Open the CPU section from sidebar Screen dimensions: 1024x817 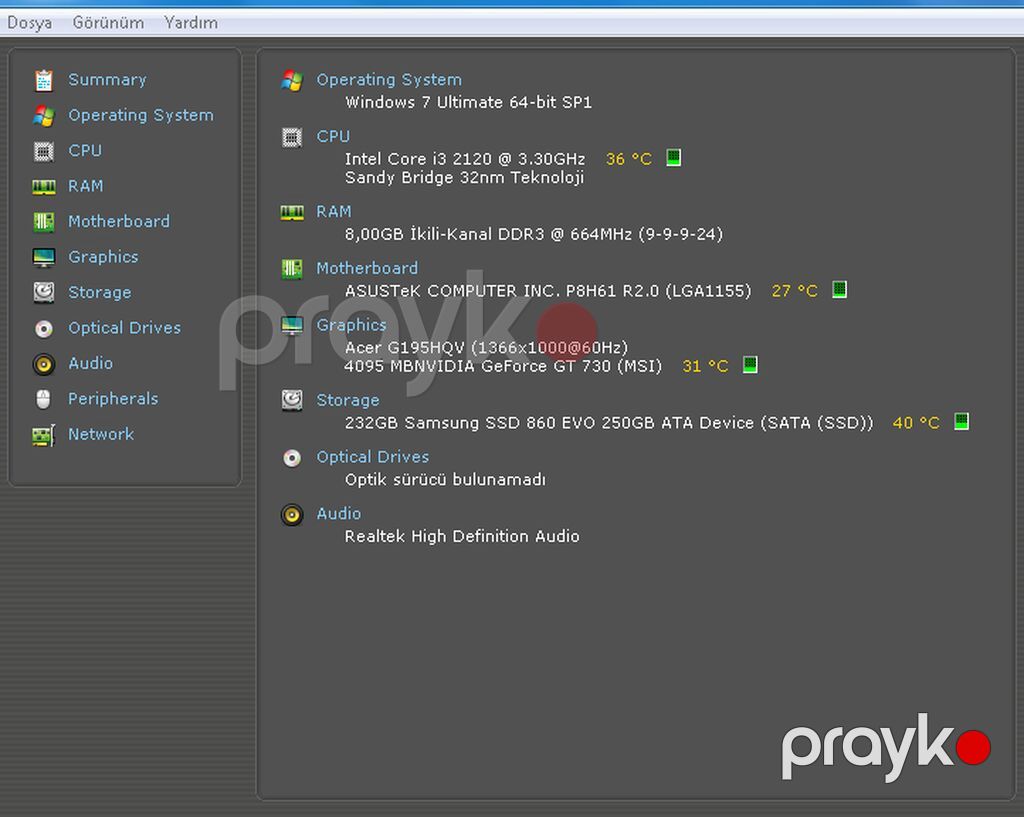coord(85,150)
